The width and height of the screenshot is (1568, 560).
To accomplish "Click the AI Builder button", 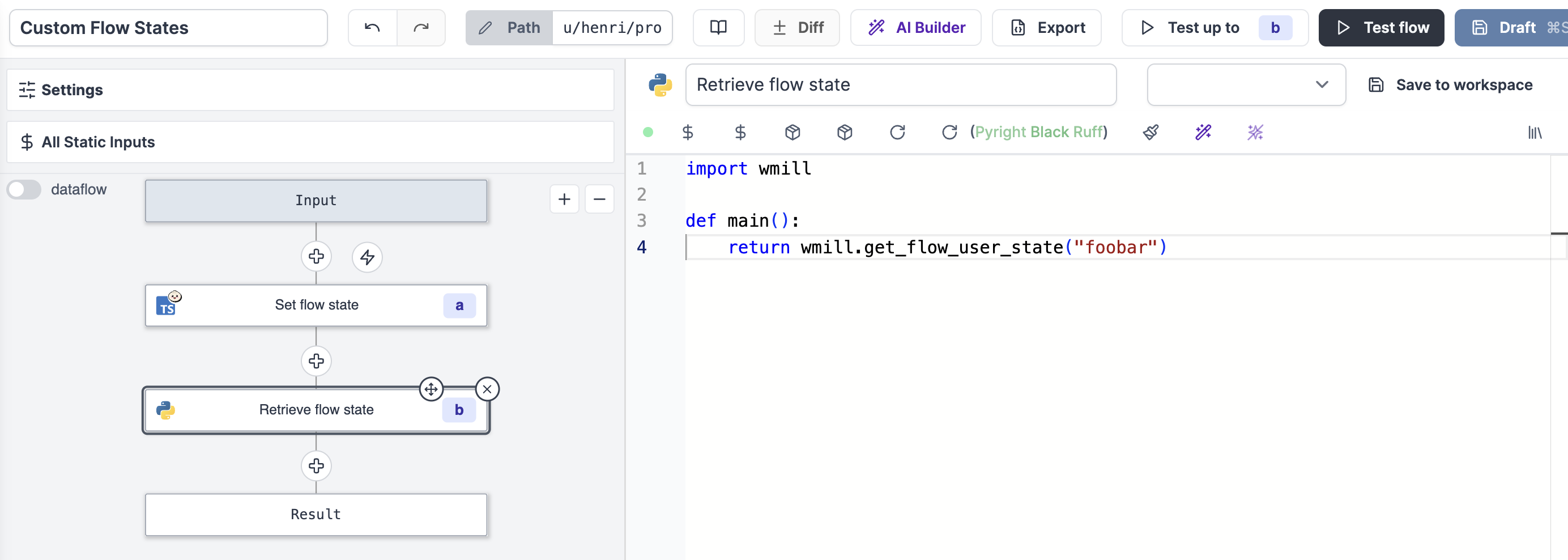I will [915, 27].
